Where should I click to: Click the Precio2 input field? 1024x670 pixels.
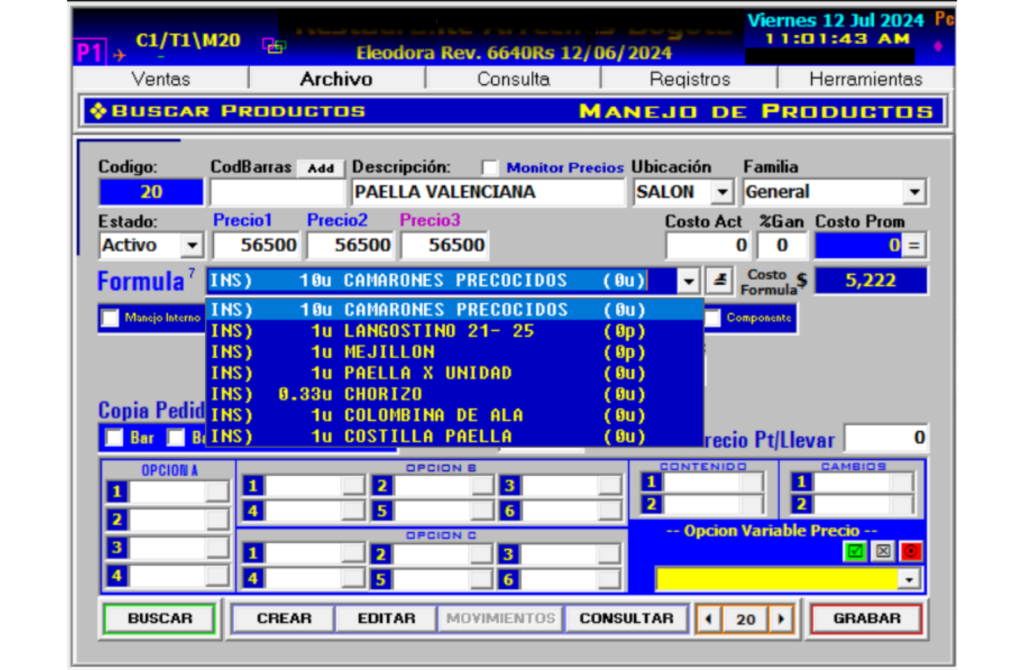pyautogui.click(x=351, y=246)
